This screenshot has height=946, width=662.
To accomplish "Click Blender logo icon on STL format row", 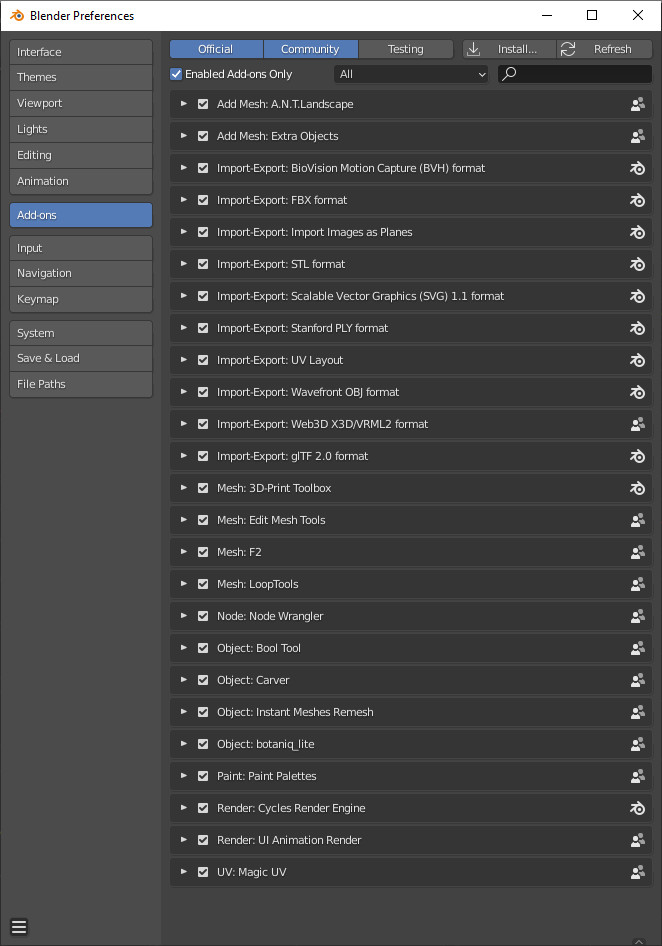I will pyautogui.click(x=637, y=264).
